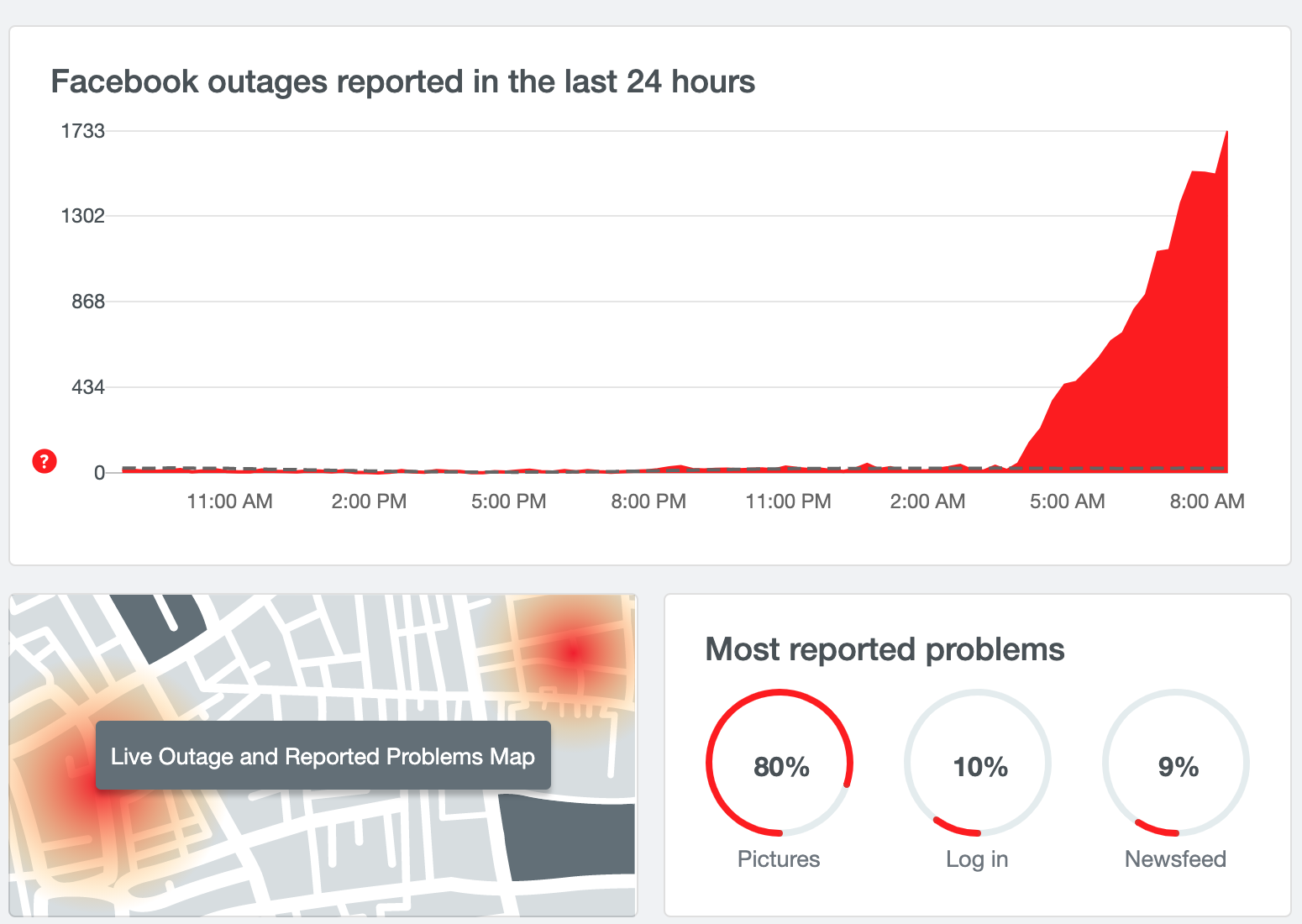Select the Newsfeed problem label
The width and height of the screenshot is (1302, 924).
point(1175,858)
